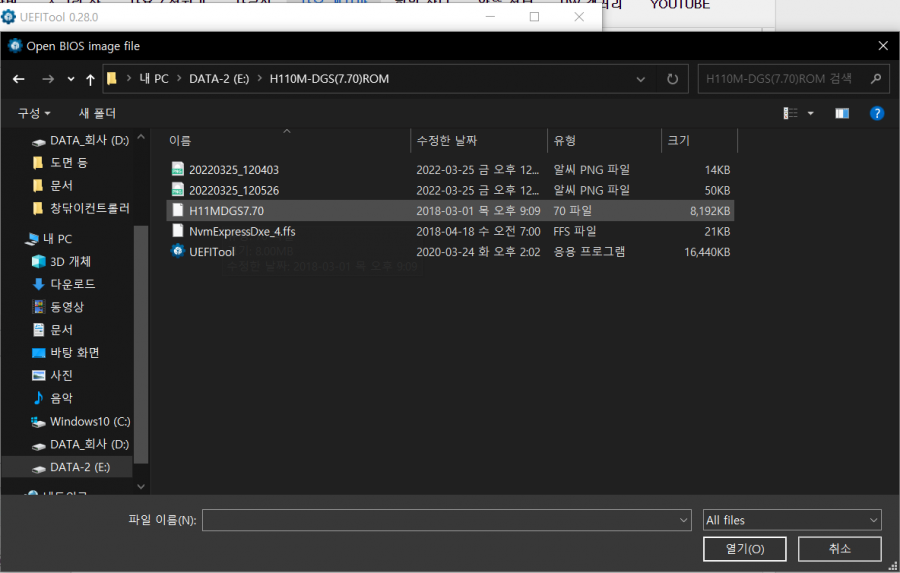Open the '문서' quick access folder
This screenshot has height=573, width=900.
point(61,185)
